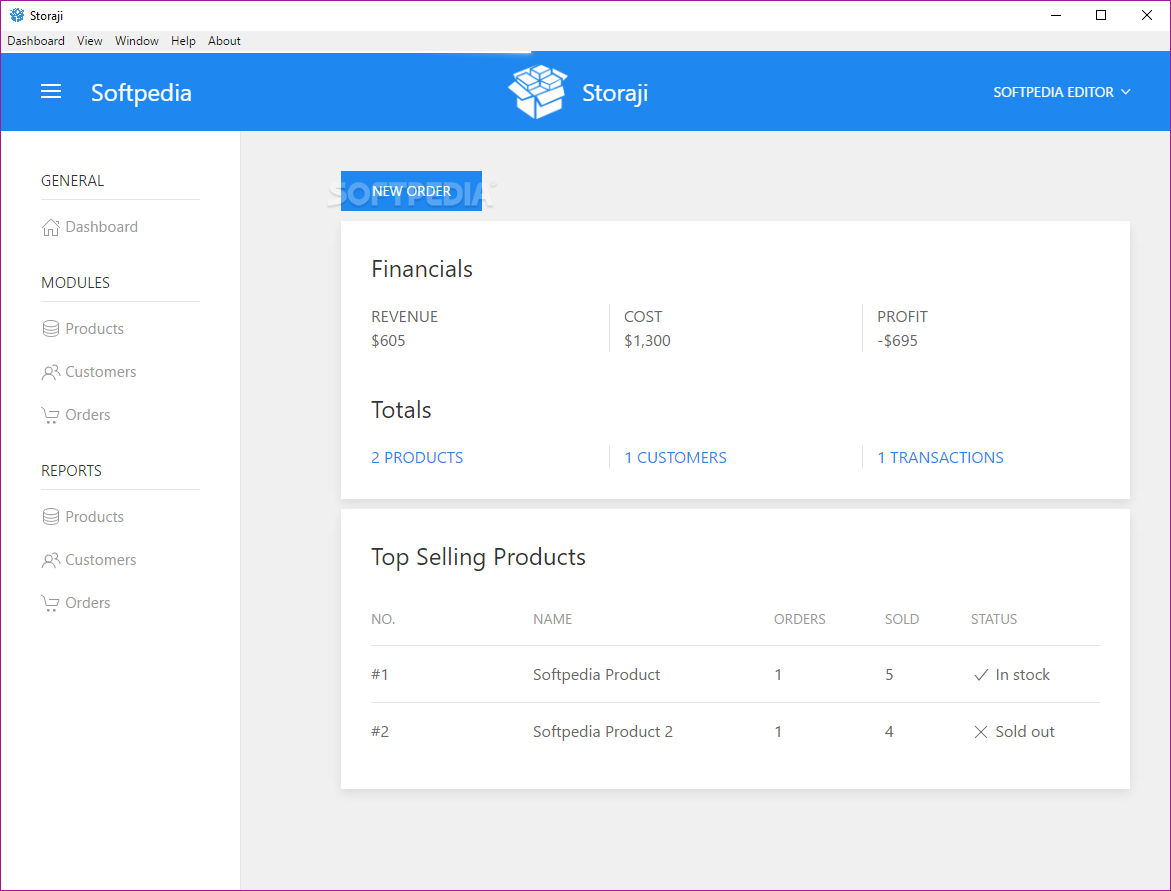The image size is (1171, 891).
Task: Open Products report in sidebar
Action: point(83,517)
